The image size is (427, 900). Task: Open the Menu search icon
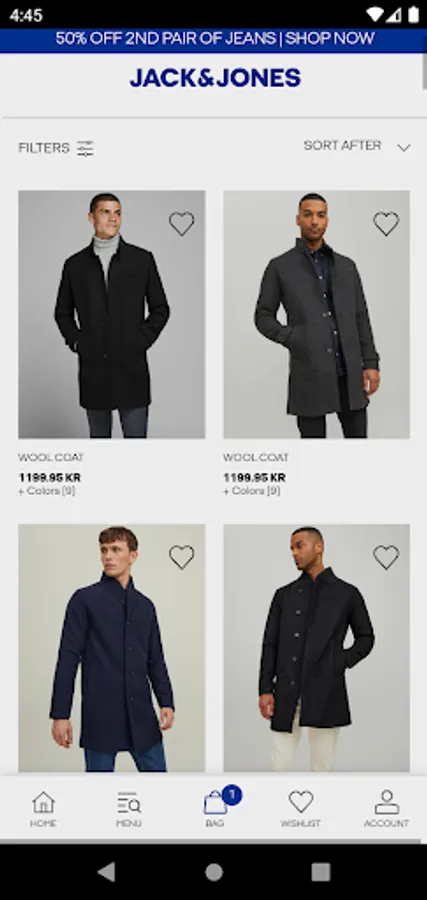tap(129, 802)
